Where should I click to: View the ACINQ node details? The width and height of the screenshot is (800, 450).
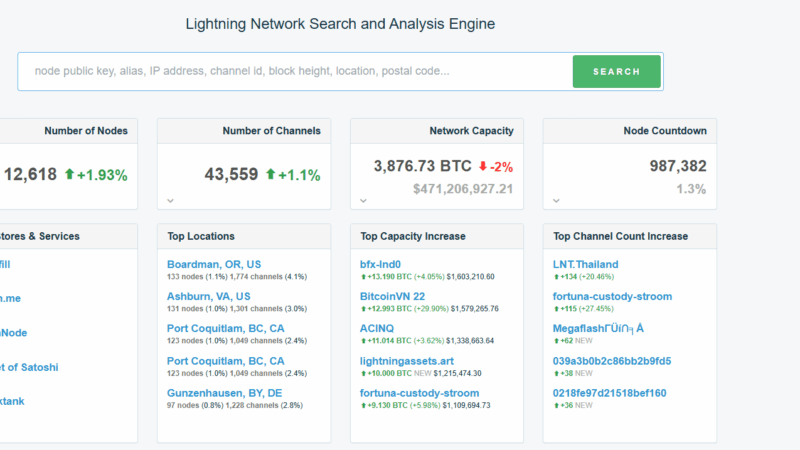point(378,329)
